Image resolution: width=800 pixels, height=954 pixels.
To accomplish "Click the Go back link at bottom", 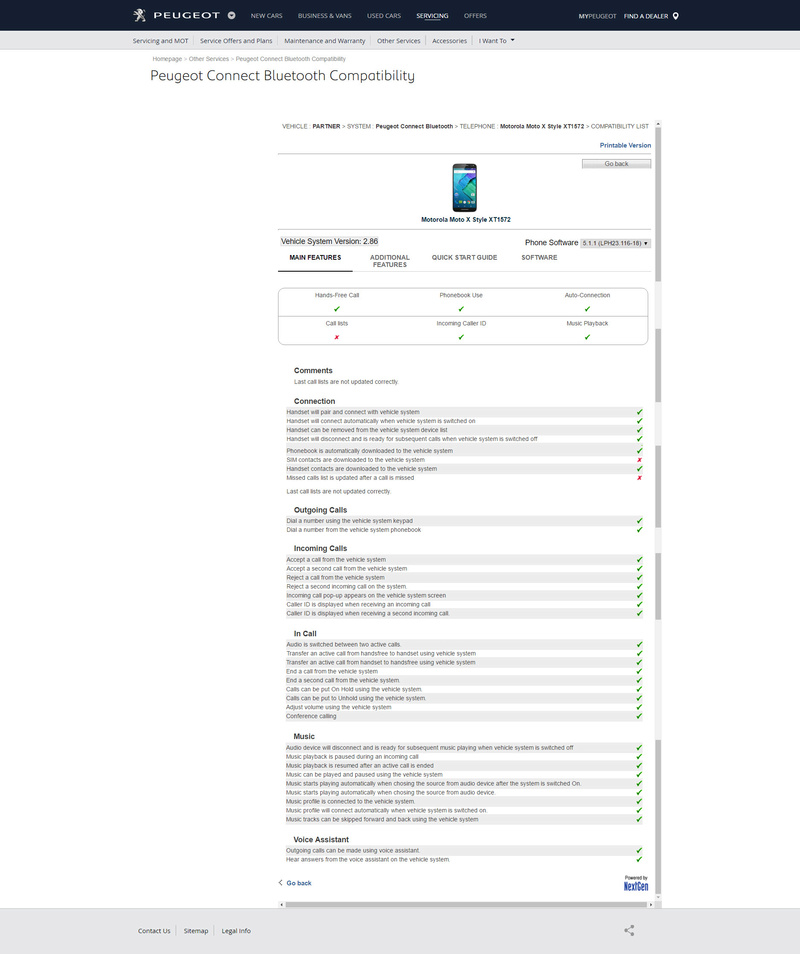I will click(x=299, y=883).
